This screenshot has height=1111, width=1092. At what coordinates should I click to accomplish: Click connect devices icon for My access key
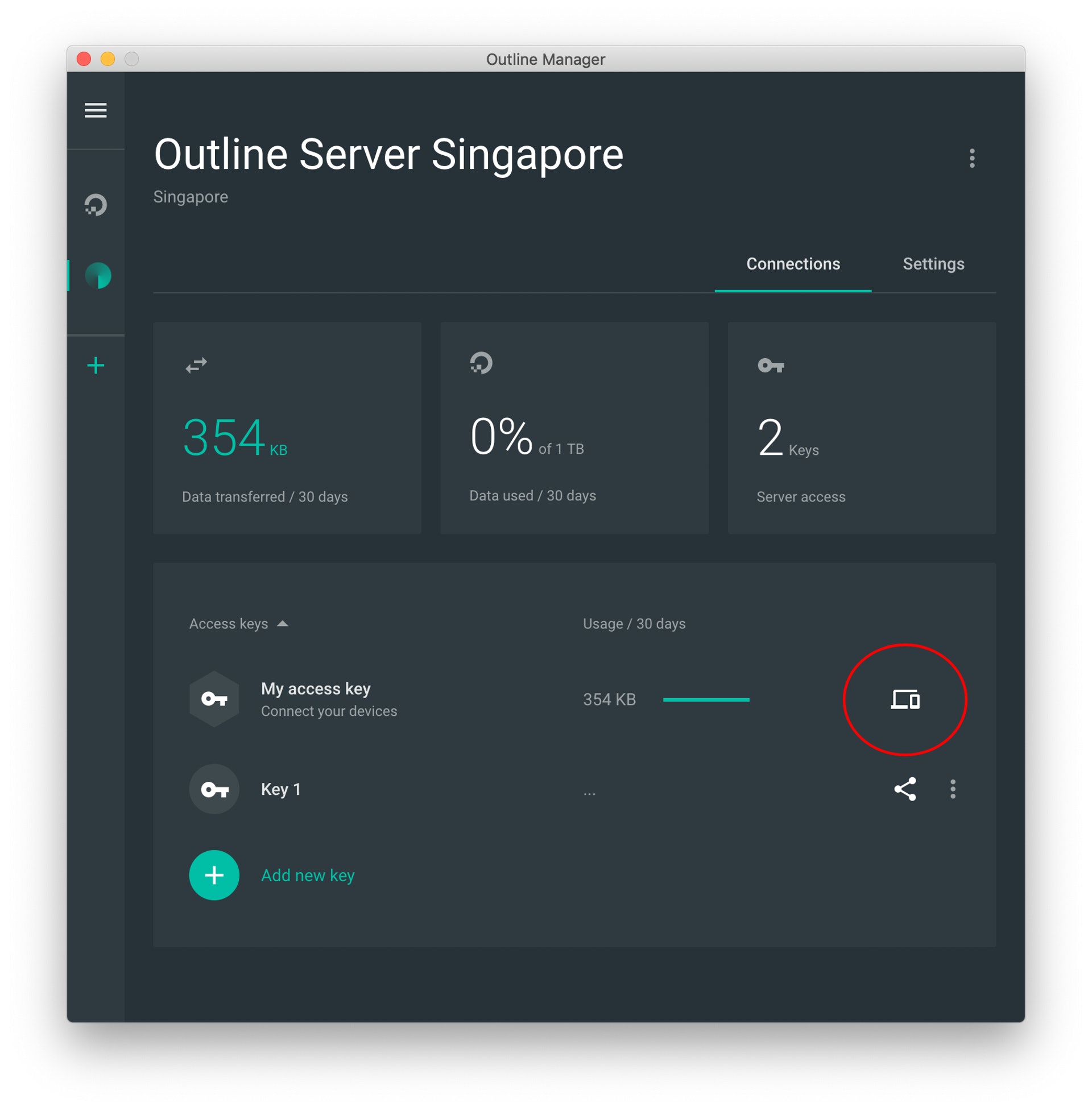(905, 699)
